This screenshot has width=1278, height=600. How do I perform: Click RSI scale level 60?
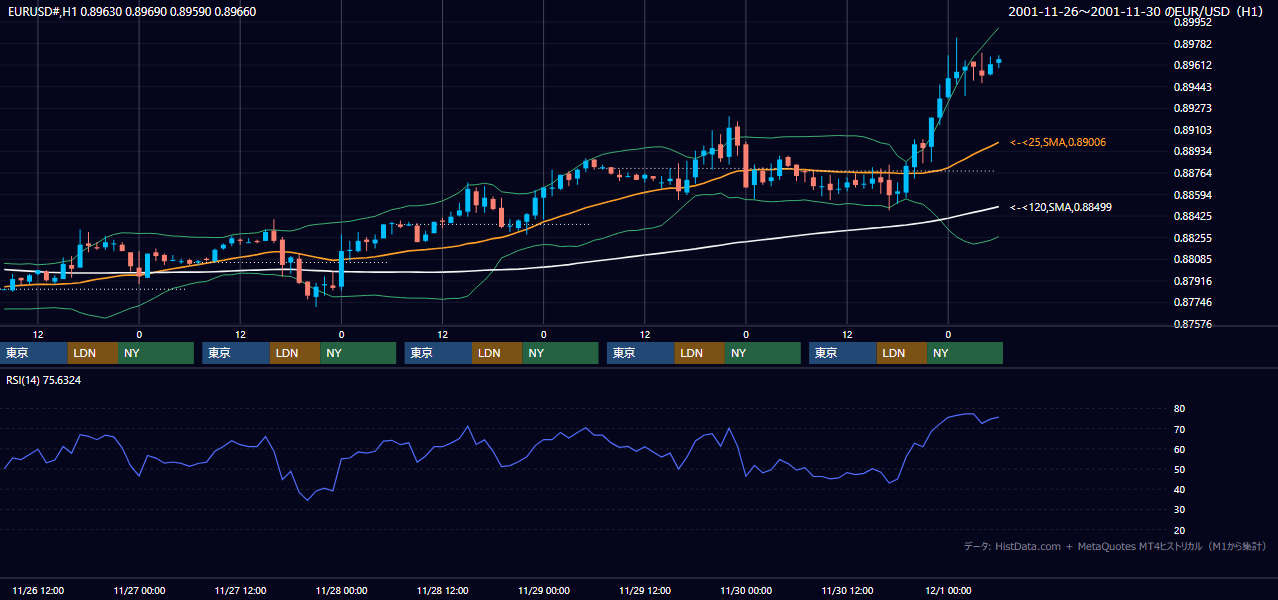[x=1180, y=449]
